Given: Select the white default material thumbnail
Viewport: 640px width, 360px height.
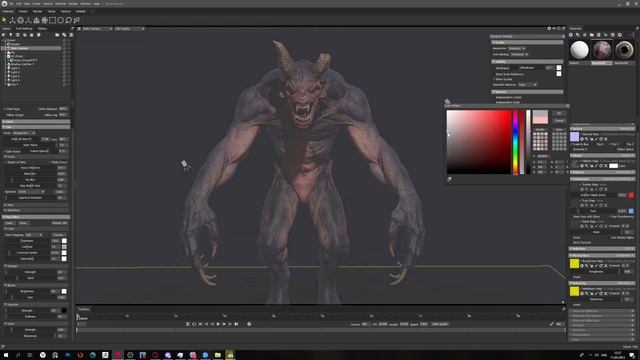Looking at the screenshot, I should [579, 50].
